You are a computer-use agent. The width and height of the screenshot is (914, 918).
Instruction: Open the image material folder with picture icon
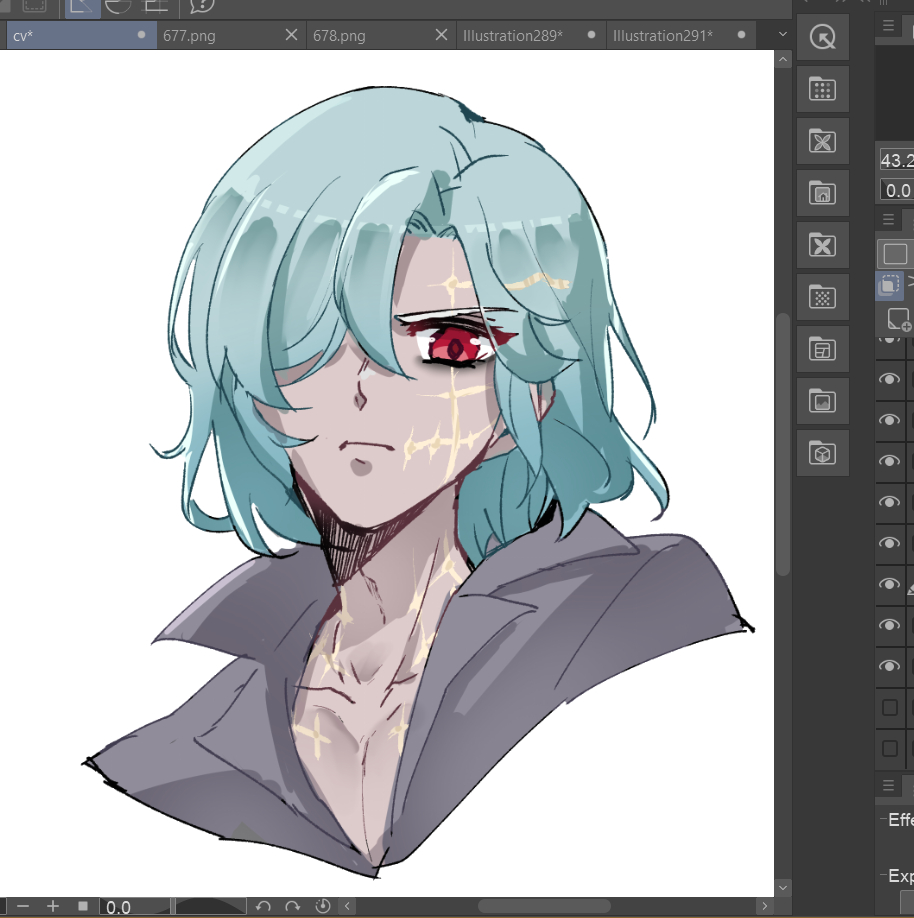(x=822, y=401)
